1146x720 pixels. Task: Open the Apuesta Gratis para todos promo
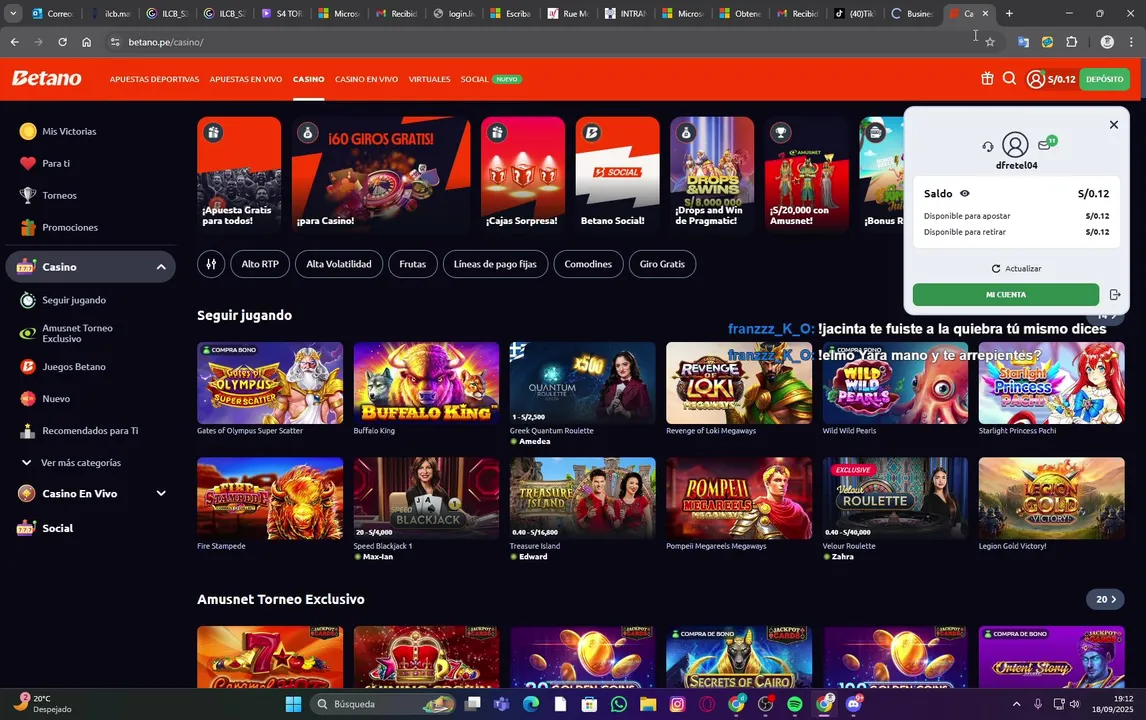239,174
